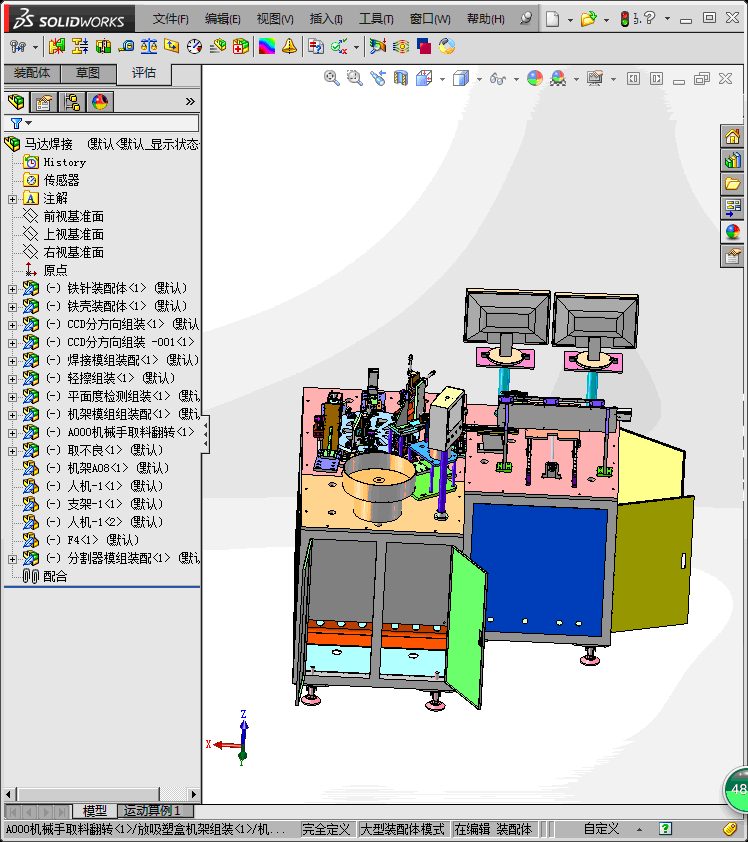Click the Curvature rainbow icon
748x842 pixels.
coord(267,47)
